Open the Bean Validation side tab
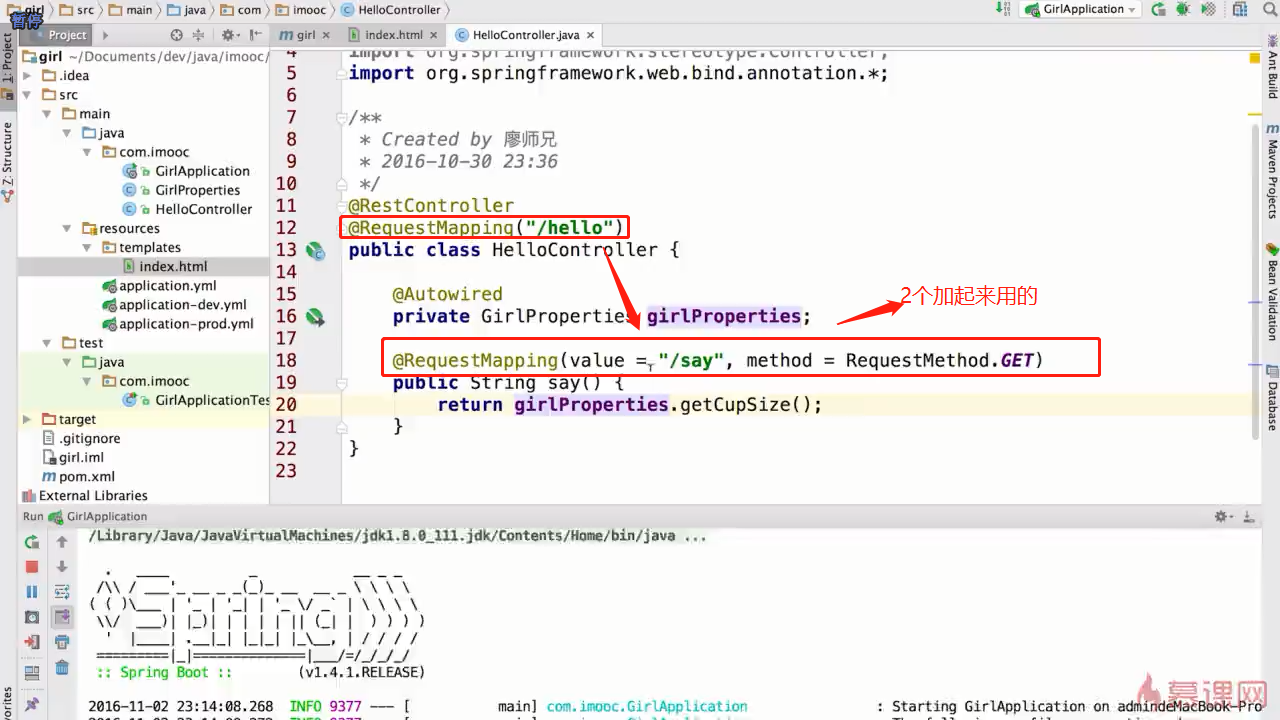 [1272, 292]
